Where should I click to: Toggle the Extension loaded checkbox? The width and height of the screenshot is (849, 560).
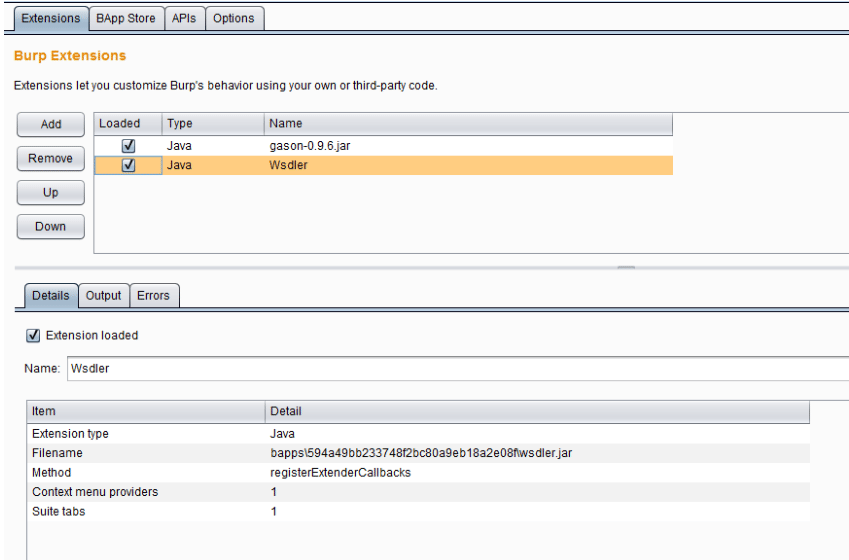click(33, 336)
